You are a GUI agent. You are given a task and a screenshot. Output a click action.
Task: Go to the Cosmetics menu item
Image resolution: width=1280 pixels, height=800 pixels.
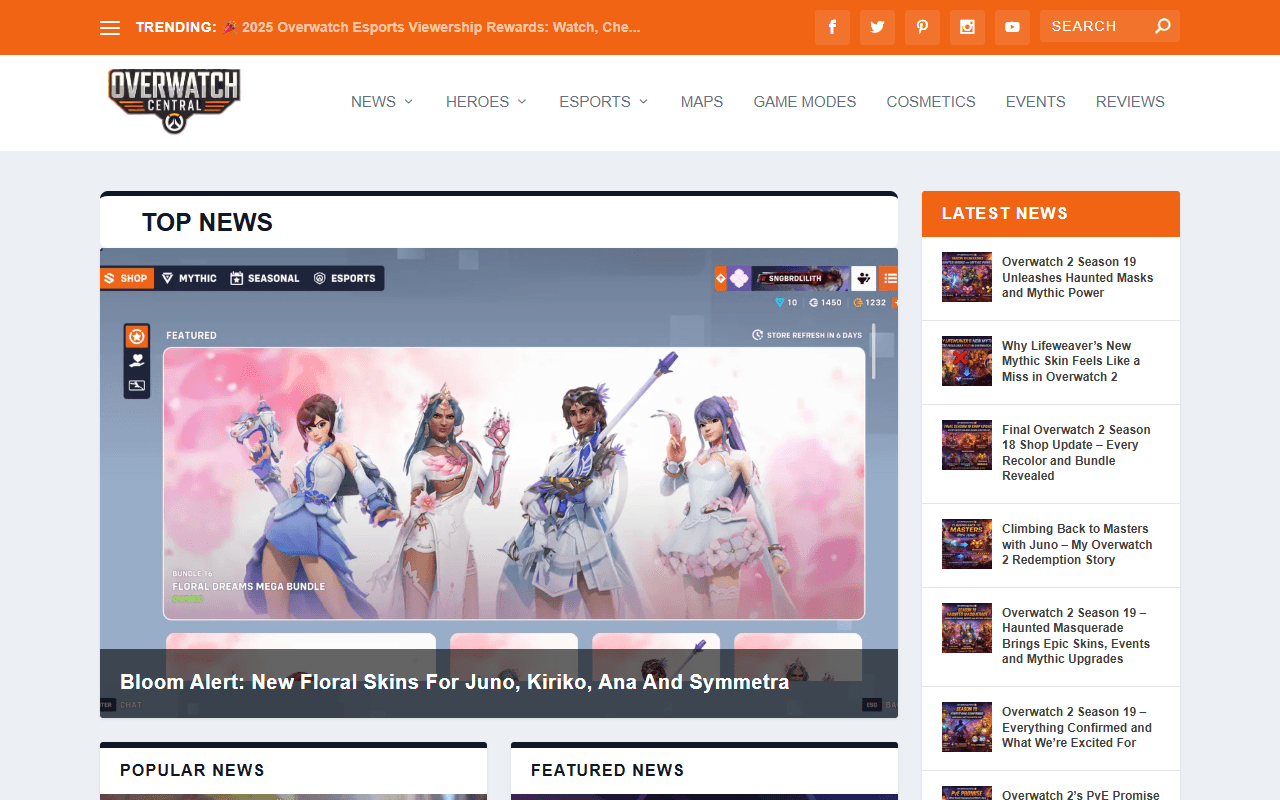931,102
